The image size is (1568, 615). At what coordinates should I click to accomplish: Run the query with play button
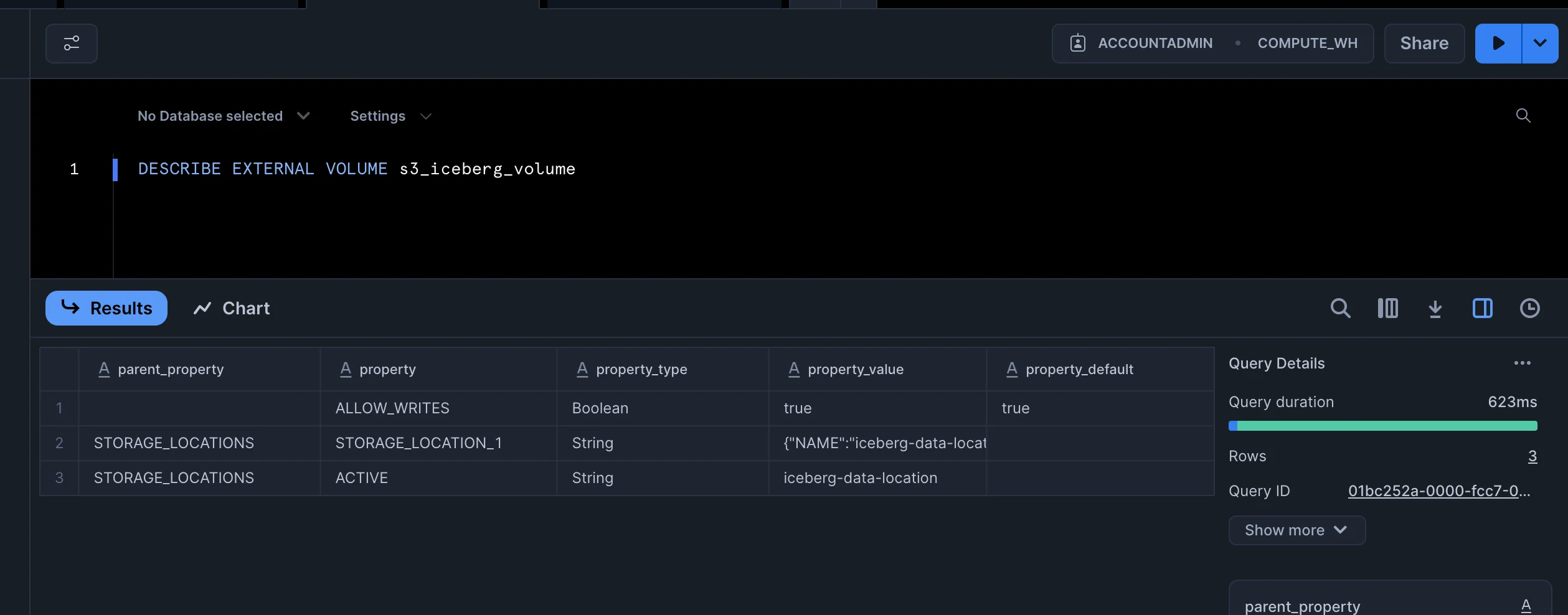tap(1498, 44)
